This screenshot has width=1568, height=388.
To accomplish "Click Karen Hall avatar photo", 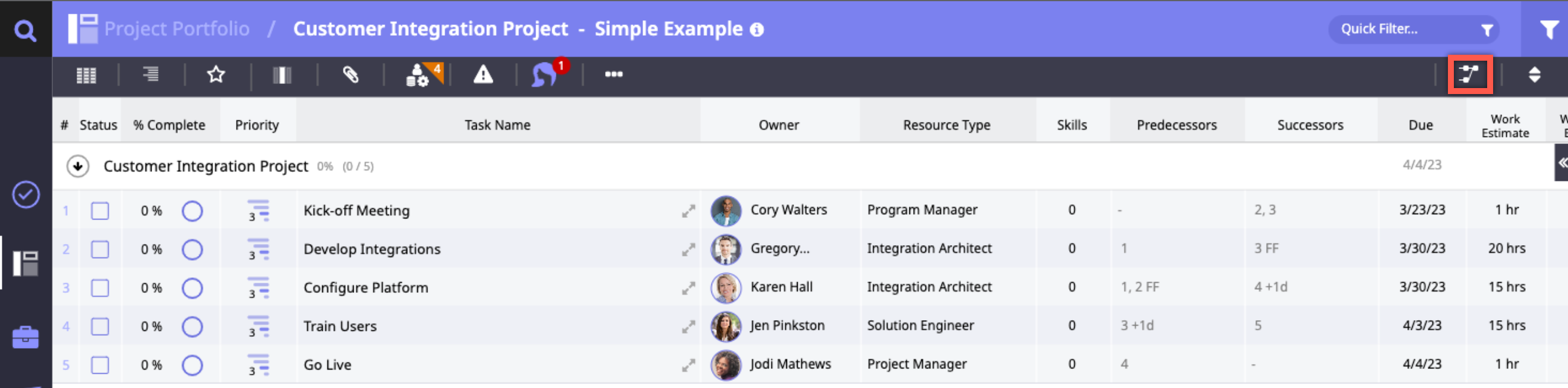I will 726,288.
